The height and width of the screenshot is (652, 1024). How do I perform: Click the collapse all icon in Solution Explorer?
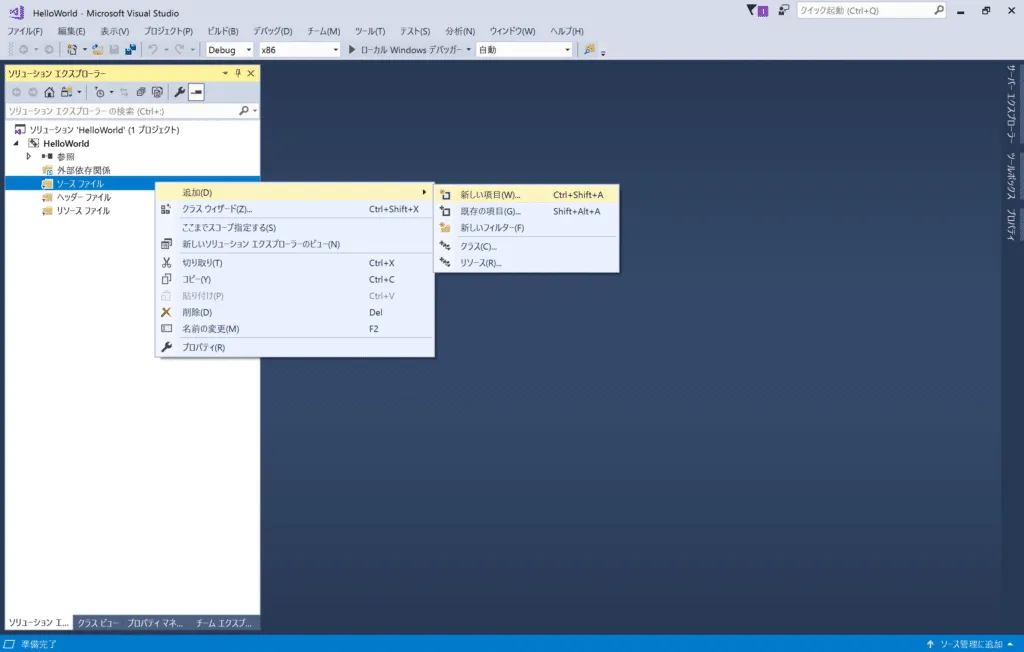click(140, 92)
